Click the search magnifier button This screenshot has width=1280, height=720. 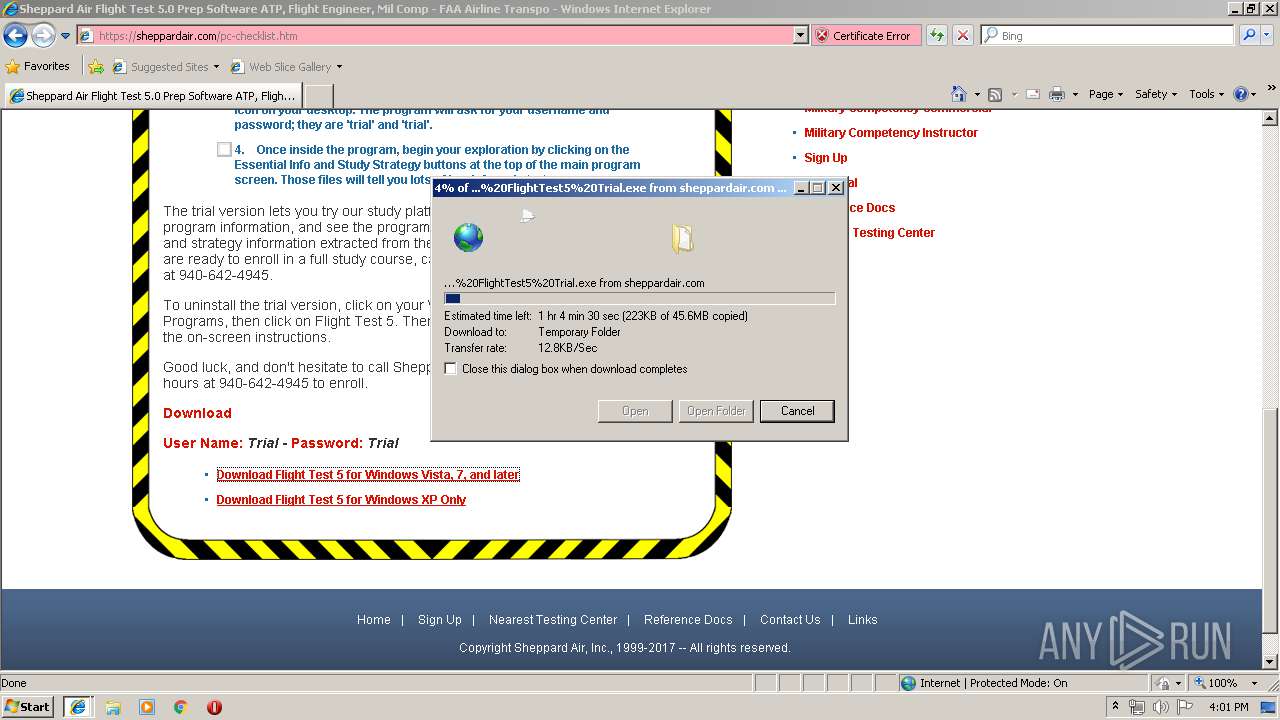tap(1249, 35)
